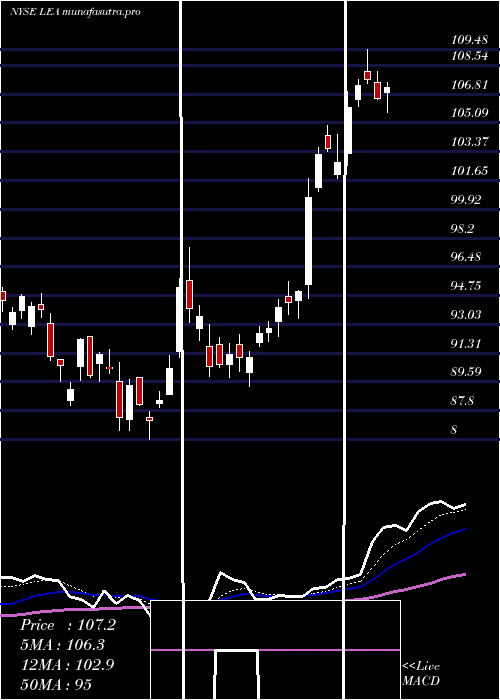Click the NYSE LEA munafasutra.pro title
500x700 pixels.
tap(75, 12)
